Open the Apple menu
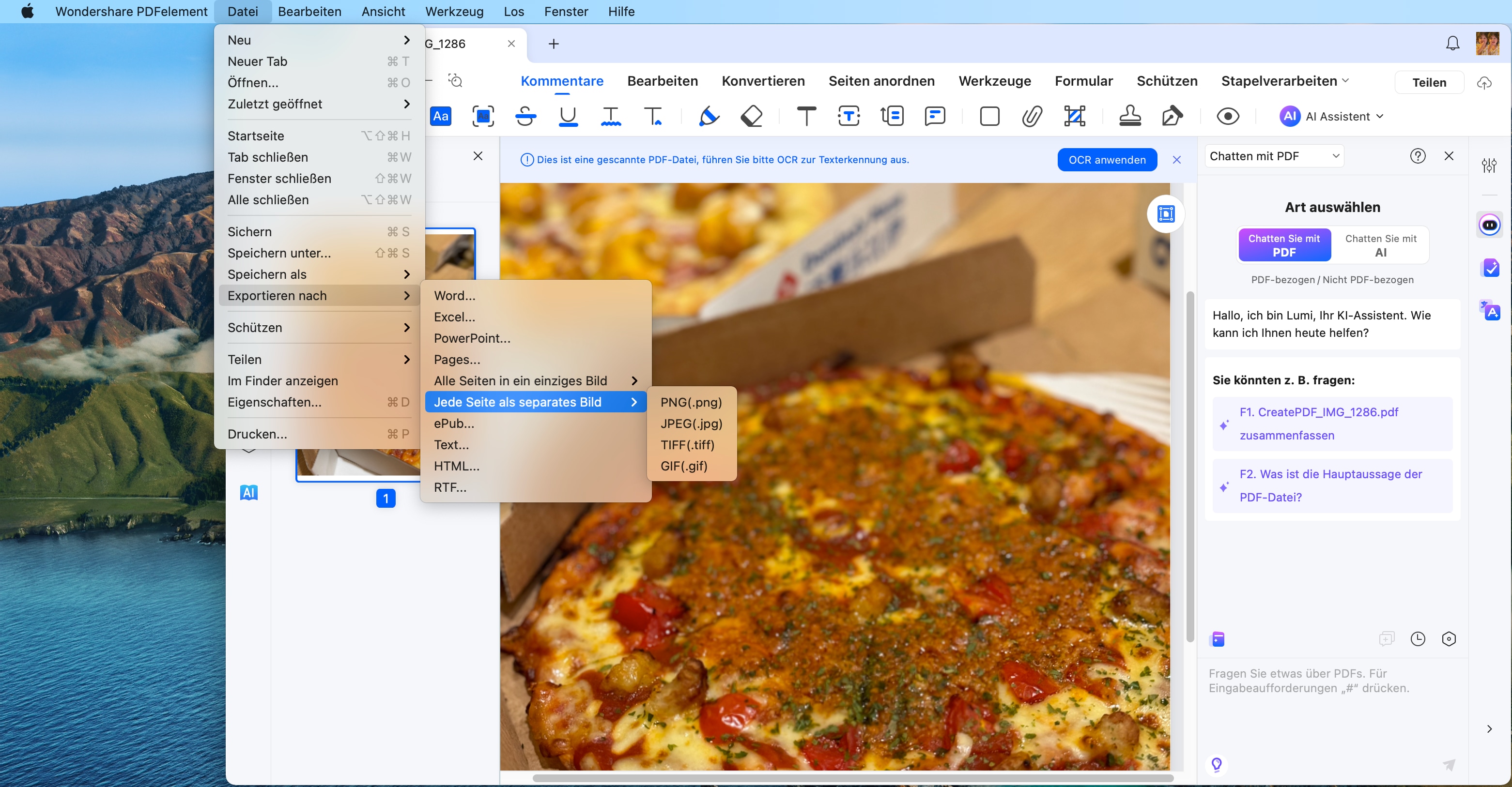This screenshot has width=1512, height=787. pos(27,11)
